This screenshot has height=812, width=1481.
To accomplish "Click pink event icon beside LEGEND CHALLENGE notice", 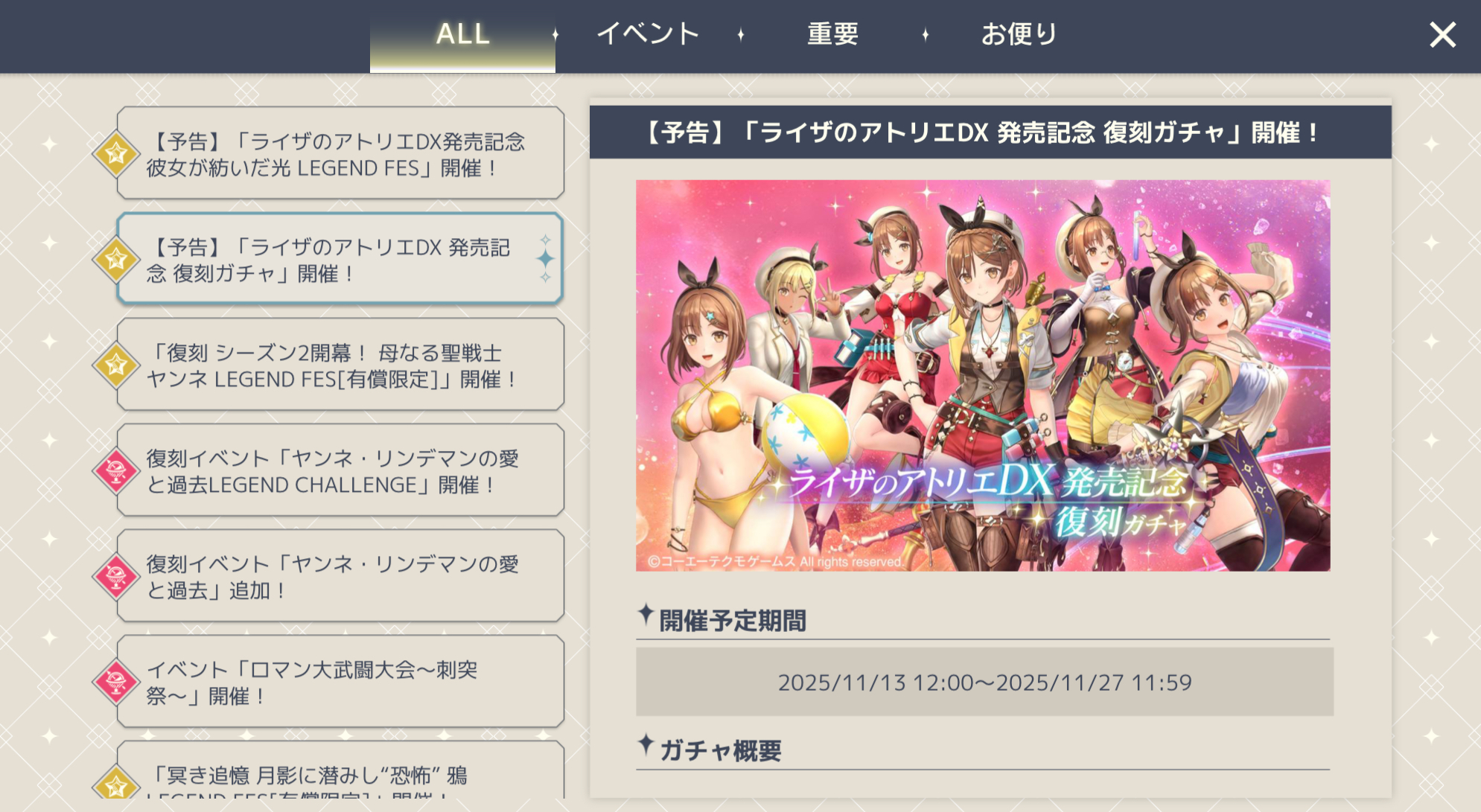I will 116,470.
